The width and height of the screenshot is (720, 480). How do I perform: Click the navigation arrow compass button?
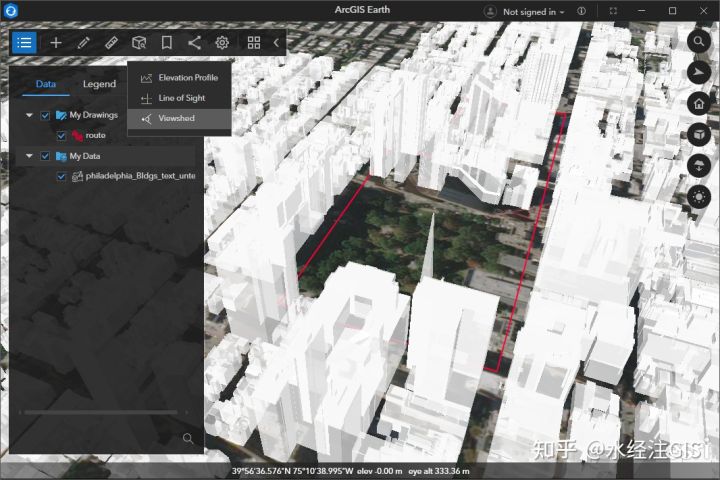pos(699,72)
